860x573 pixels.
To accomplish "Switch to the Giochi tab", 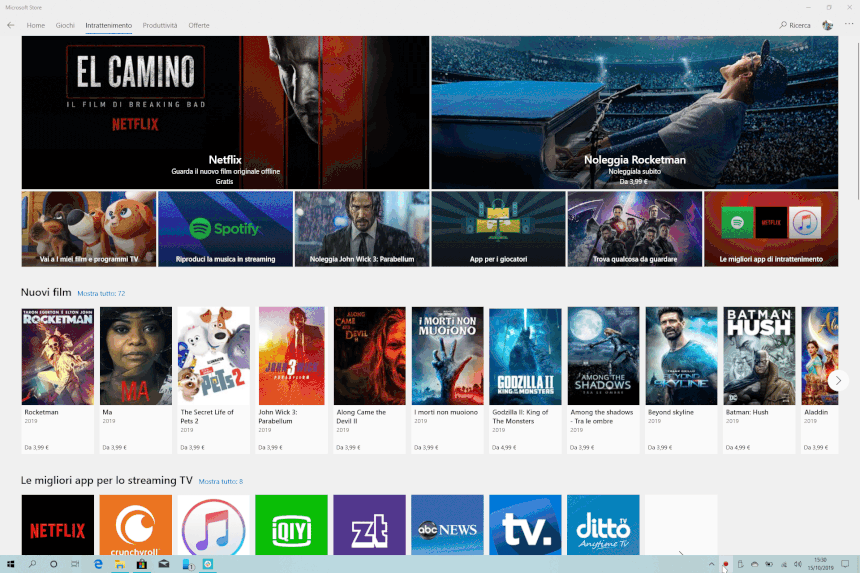I will coord(65,25).
